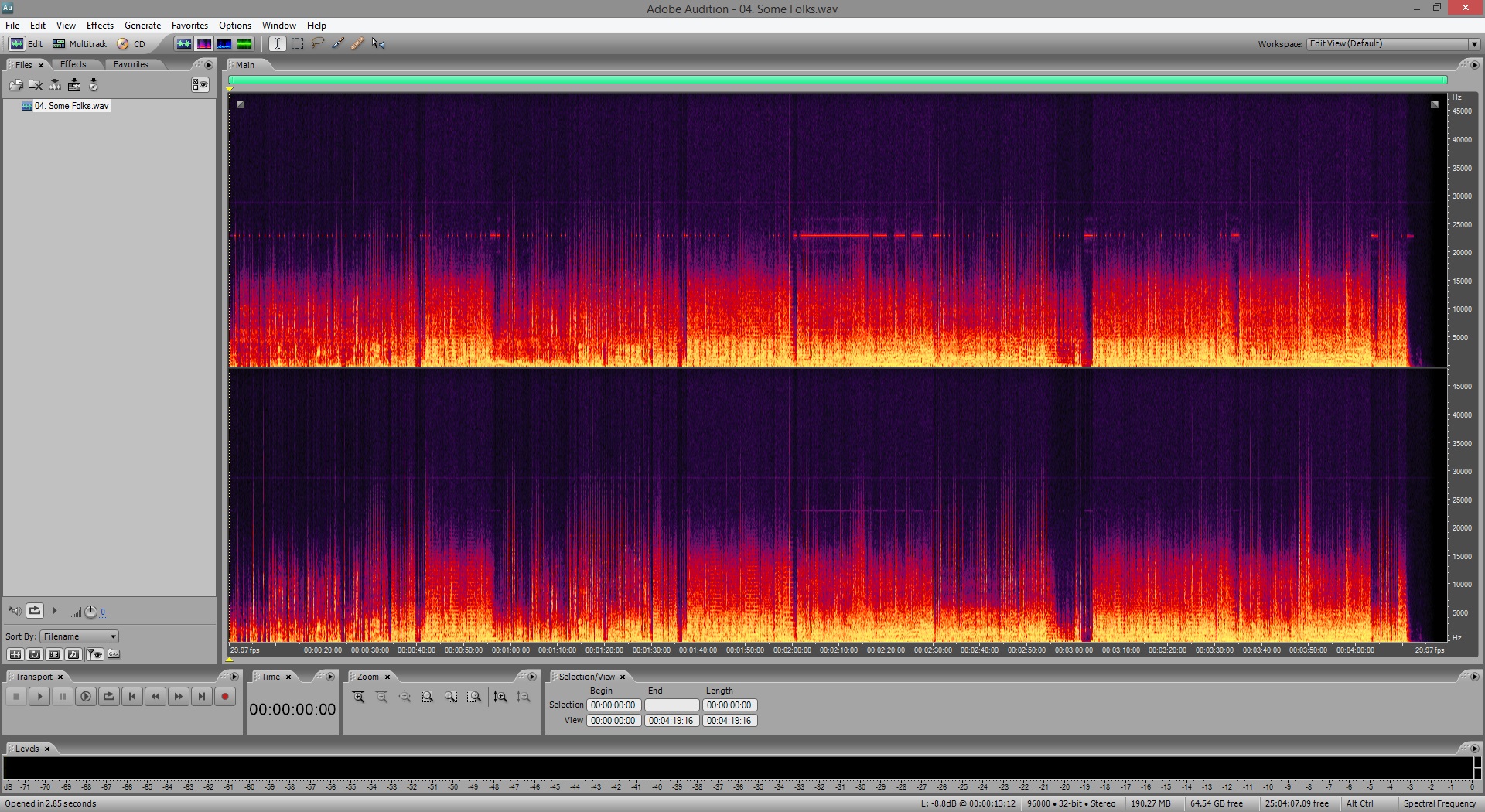1485x812 pixels.
Task: Adjust preview volume knob
Action: 90,612
